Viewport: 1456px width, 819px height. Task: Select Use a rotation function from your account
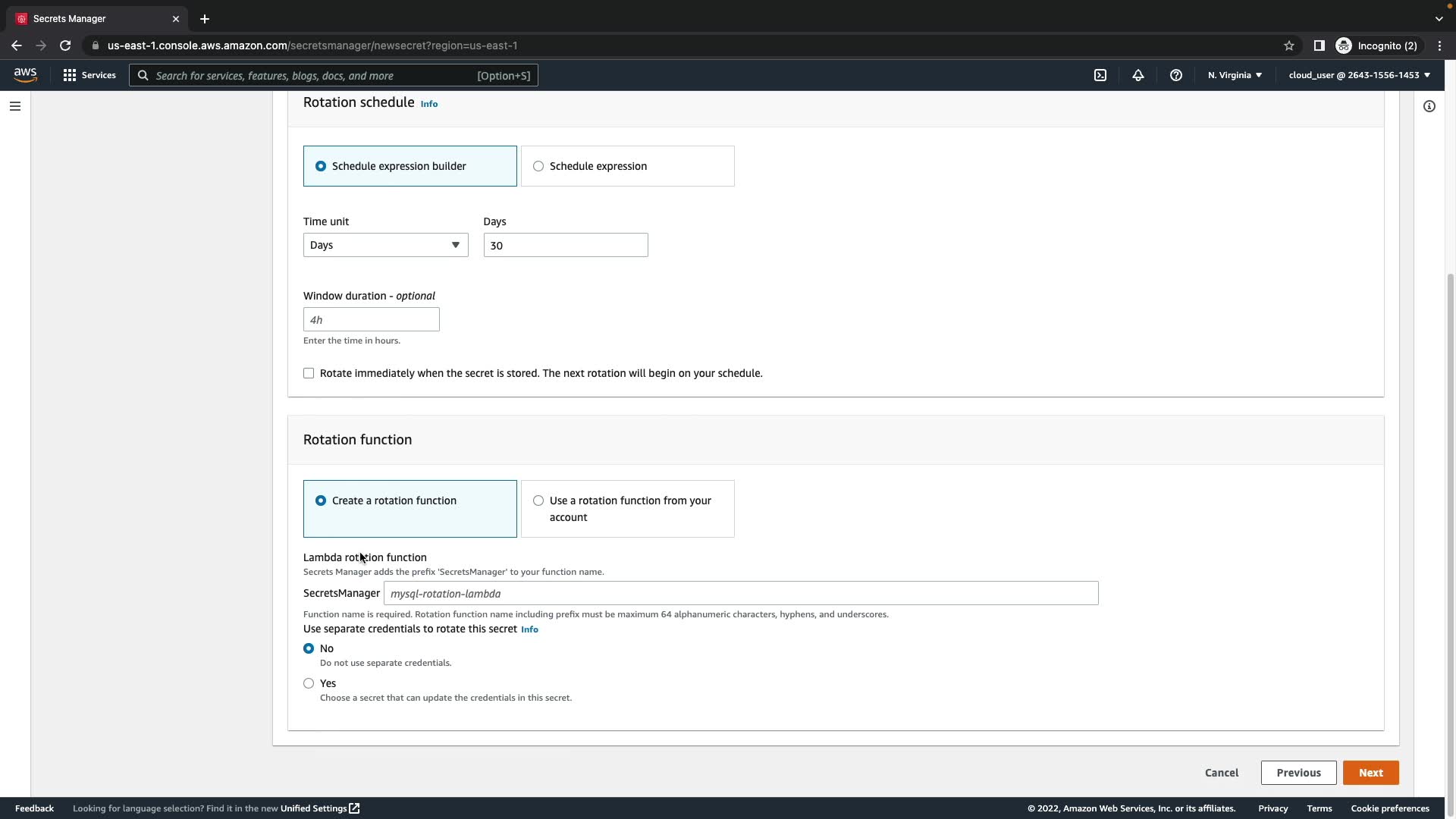[538, 500]
